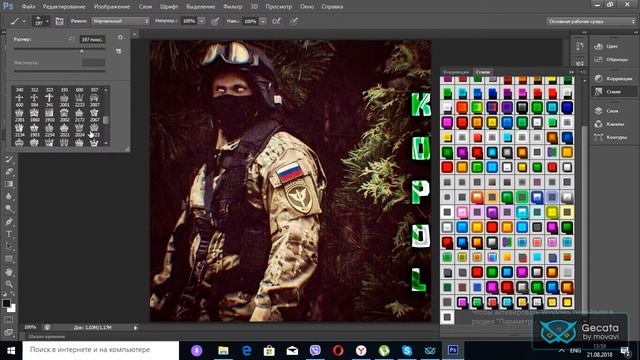This screenshot has width=640, height=360.
Task: Create new brush preset icon
Action: click(x=119, y=51)
